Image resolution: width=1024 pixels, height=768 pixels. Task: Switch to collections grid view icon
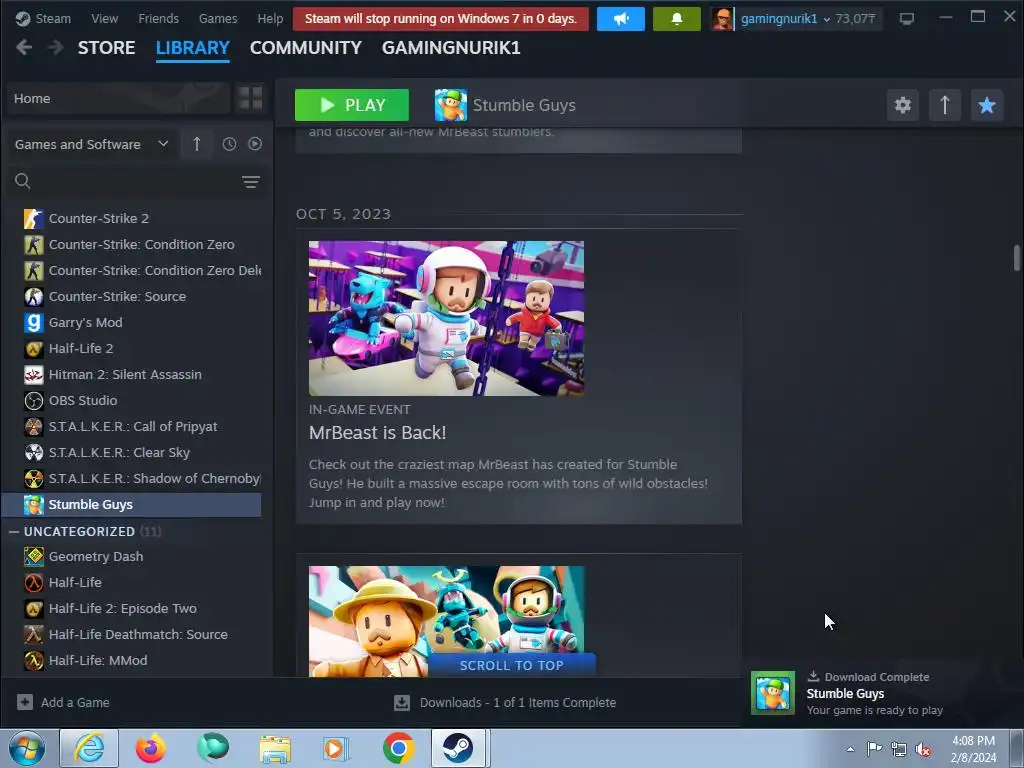pos(250,99)
